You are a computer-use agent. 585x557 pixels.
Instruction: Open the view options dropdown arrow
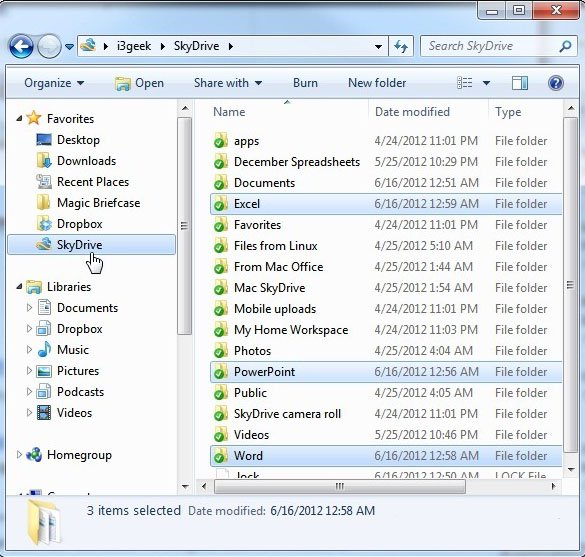486,83
